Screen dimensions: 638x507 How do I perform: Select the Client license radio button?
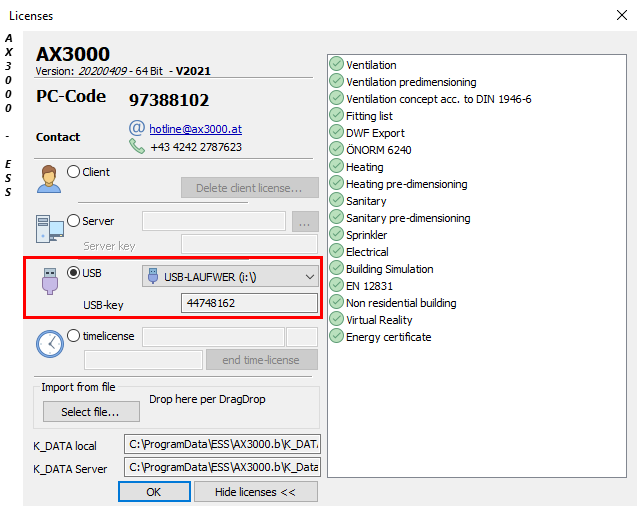74,171
